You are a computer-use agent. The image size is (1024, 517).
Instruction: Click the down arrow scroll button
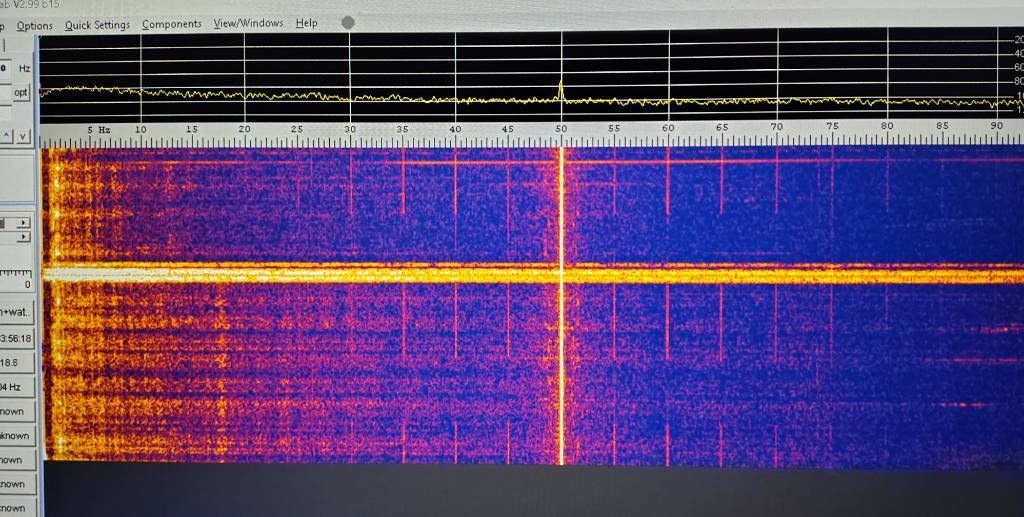coord(23,136)
